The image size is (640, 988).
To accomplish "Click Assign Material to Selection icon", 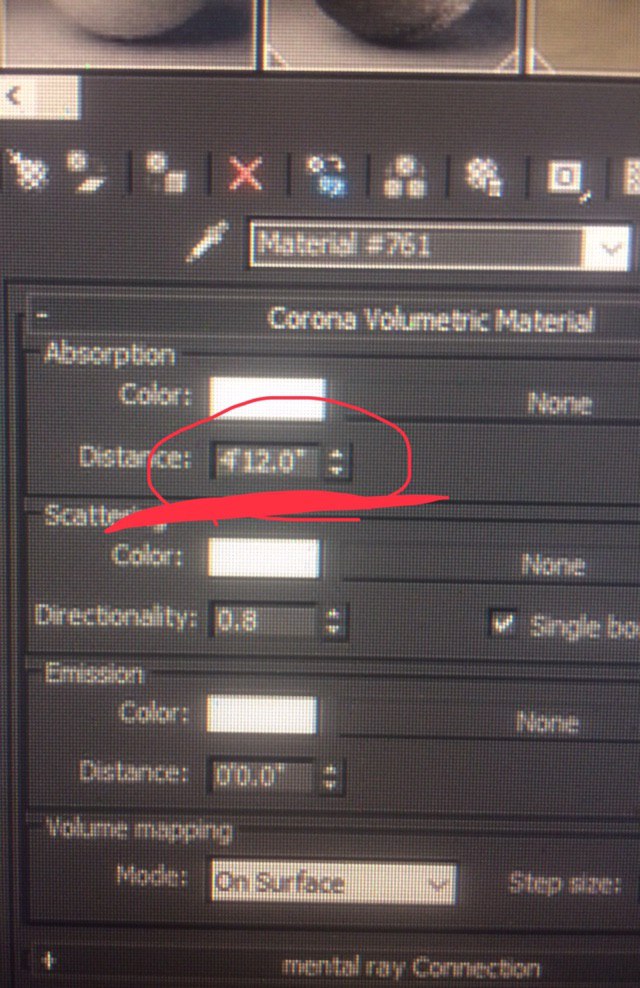I will (x=165, y=171).
